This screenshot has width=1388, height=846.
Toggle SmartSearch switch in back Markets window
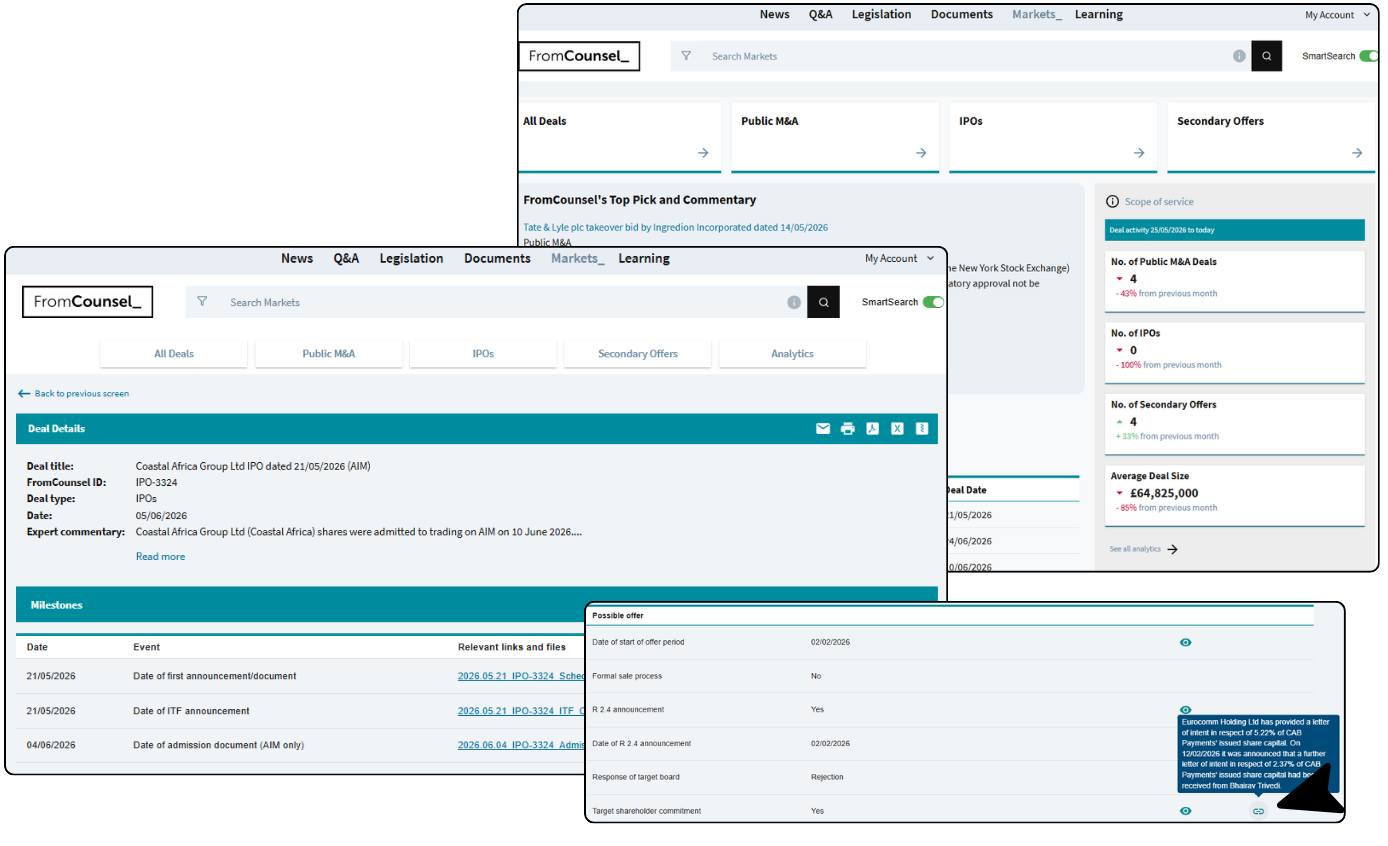(x=1369, y=56)
